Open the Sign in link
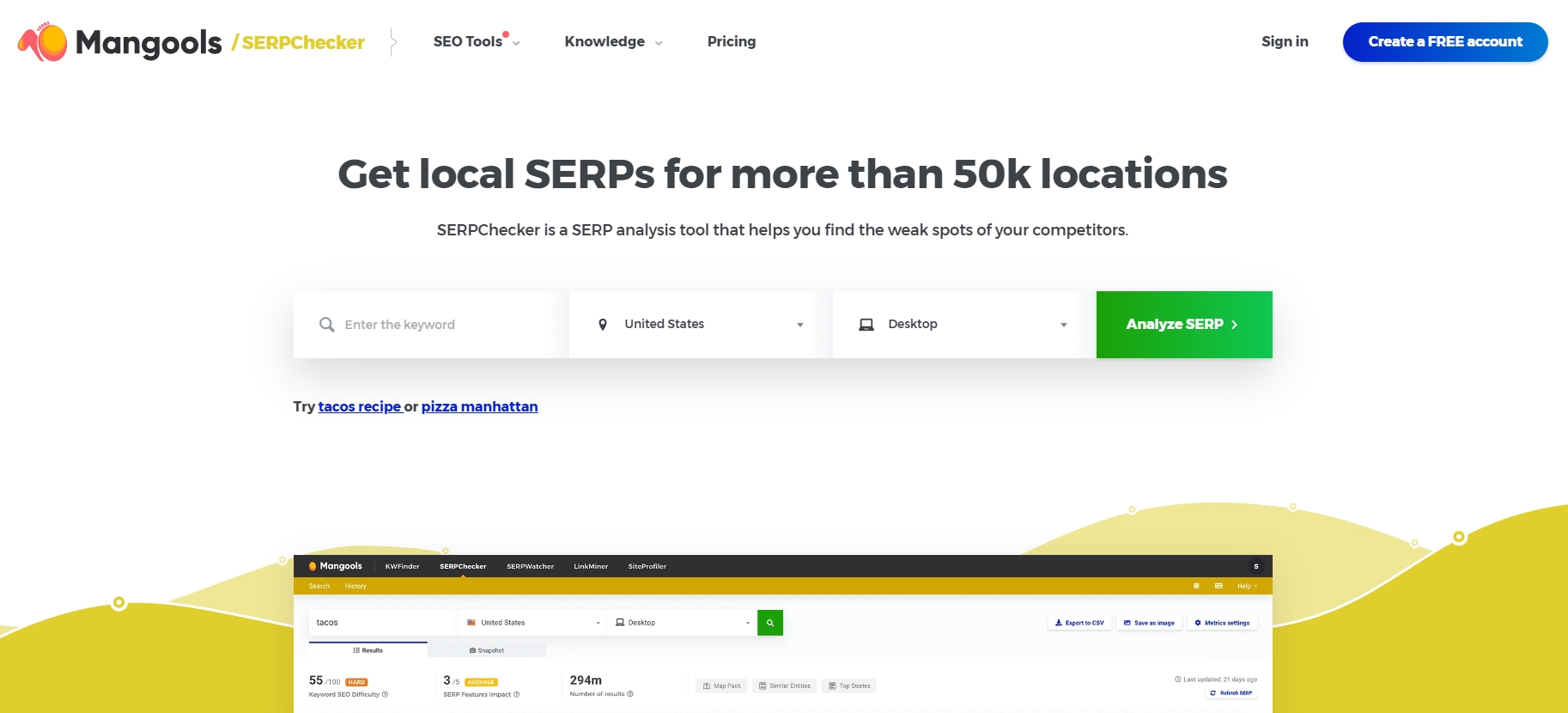Viewport: 1568px width, 713px height. coord(1285,41)
